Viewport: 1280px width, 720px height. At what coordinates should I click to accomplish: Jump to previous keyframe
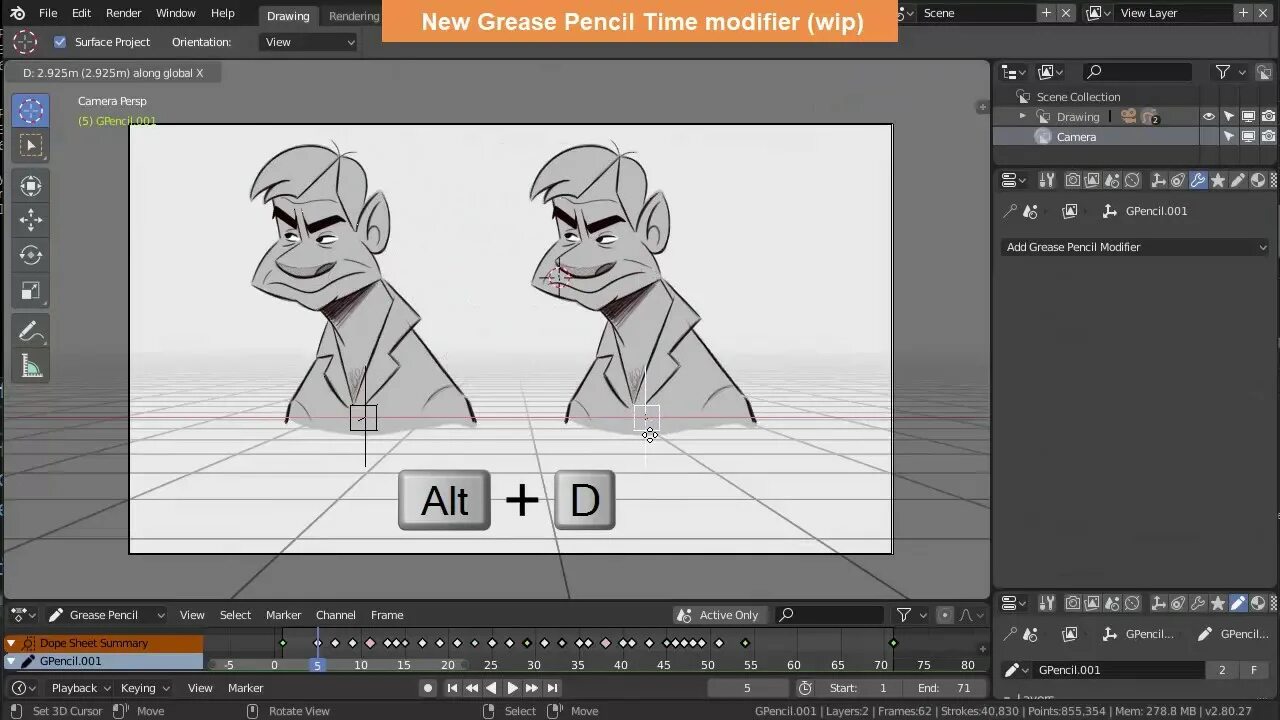click(x=472, y=688)
